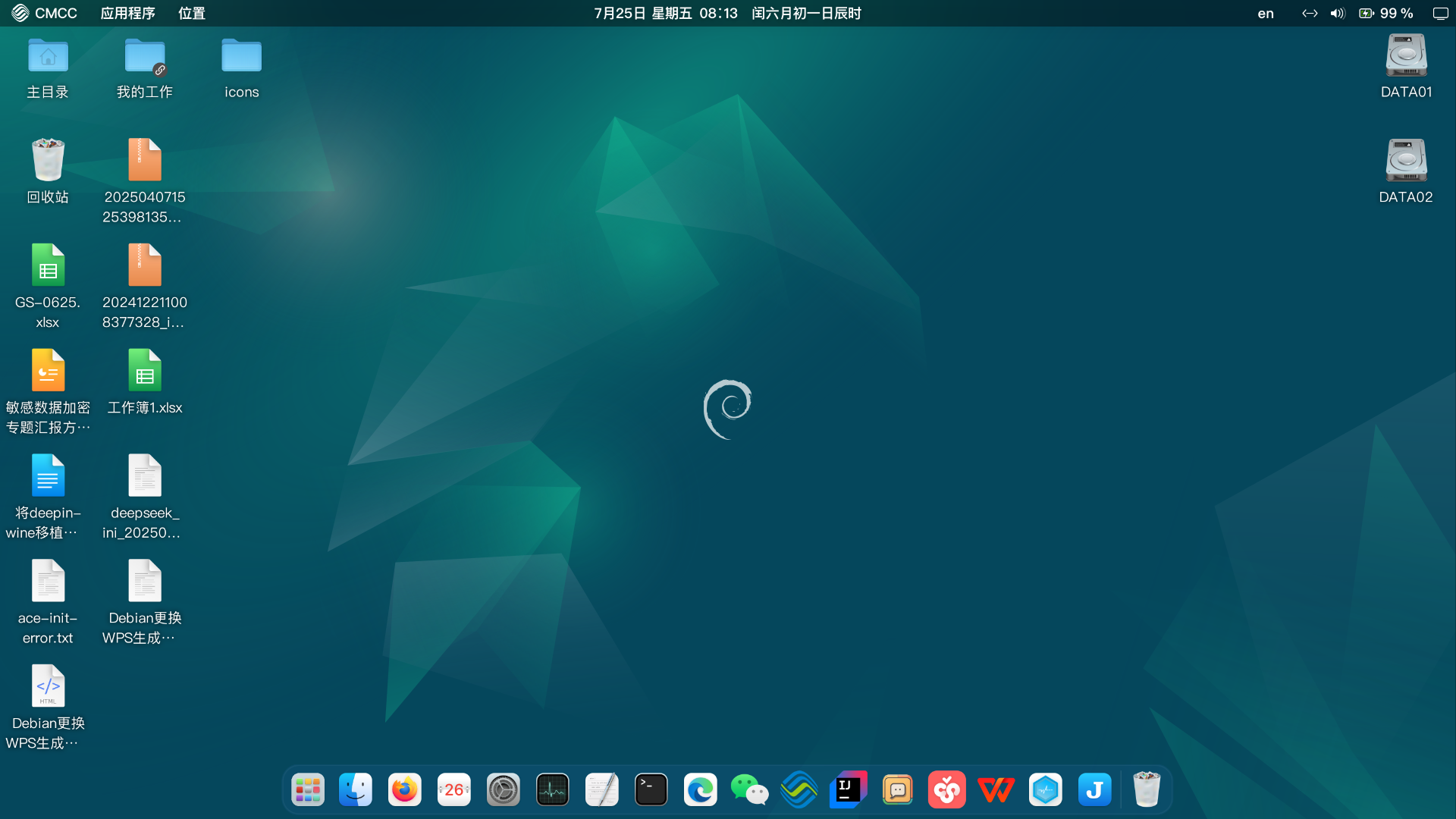Viewport: 1456px width, 819px height.
Task: Open the calendar icon showing 26
Action: click(453, 790)
